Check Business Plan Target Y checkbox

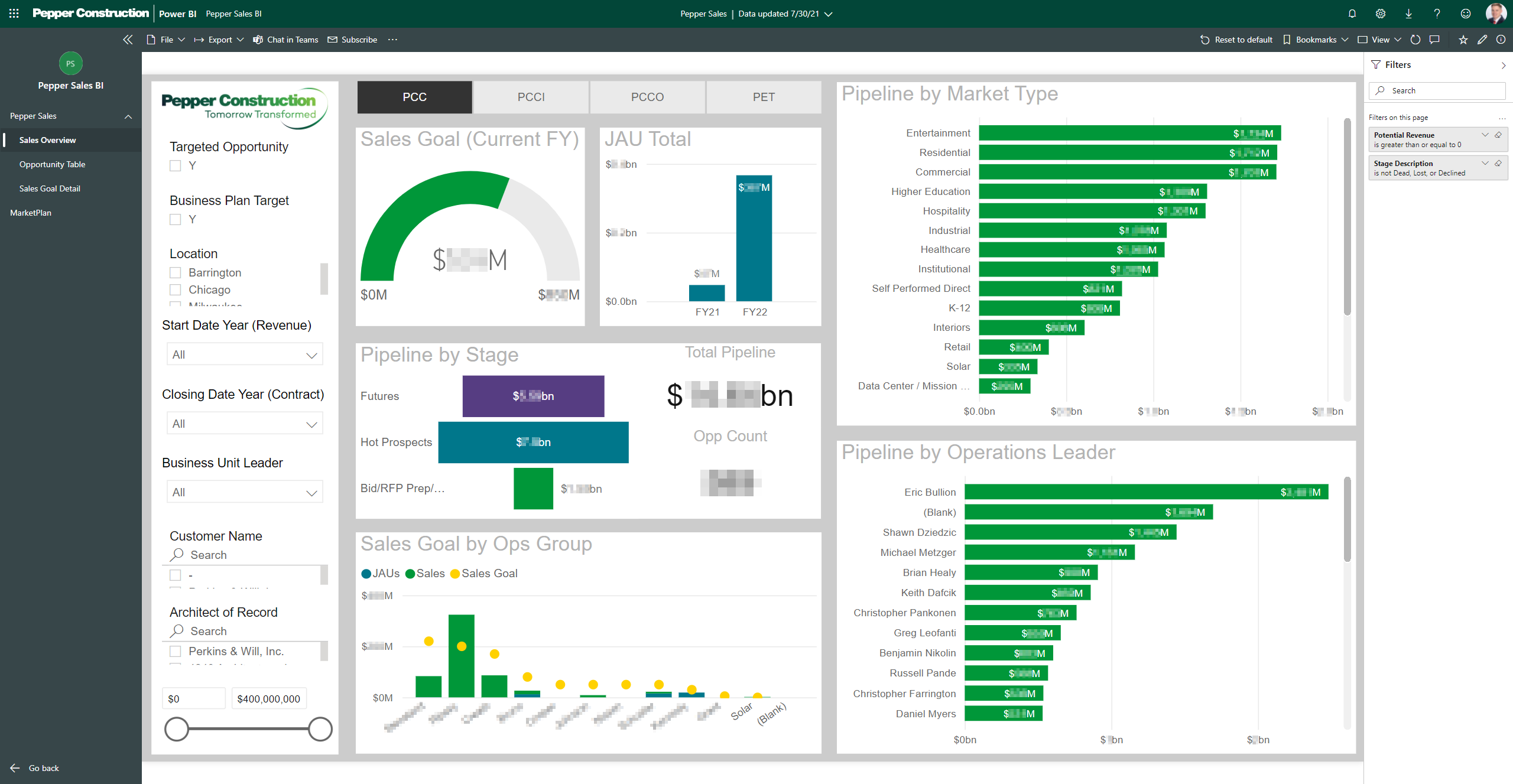pyautogui.click(x=176, y=219)
